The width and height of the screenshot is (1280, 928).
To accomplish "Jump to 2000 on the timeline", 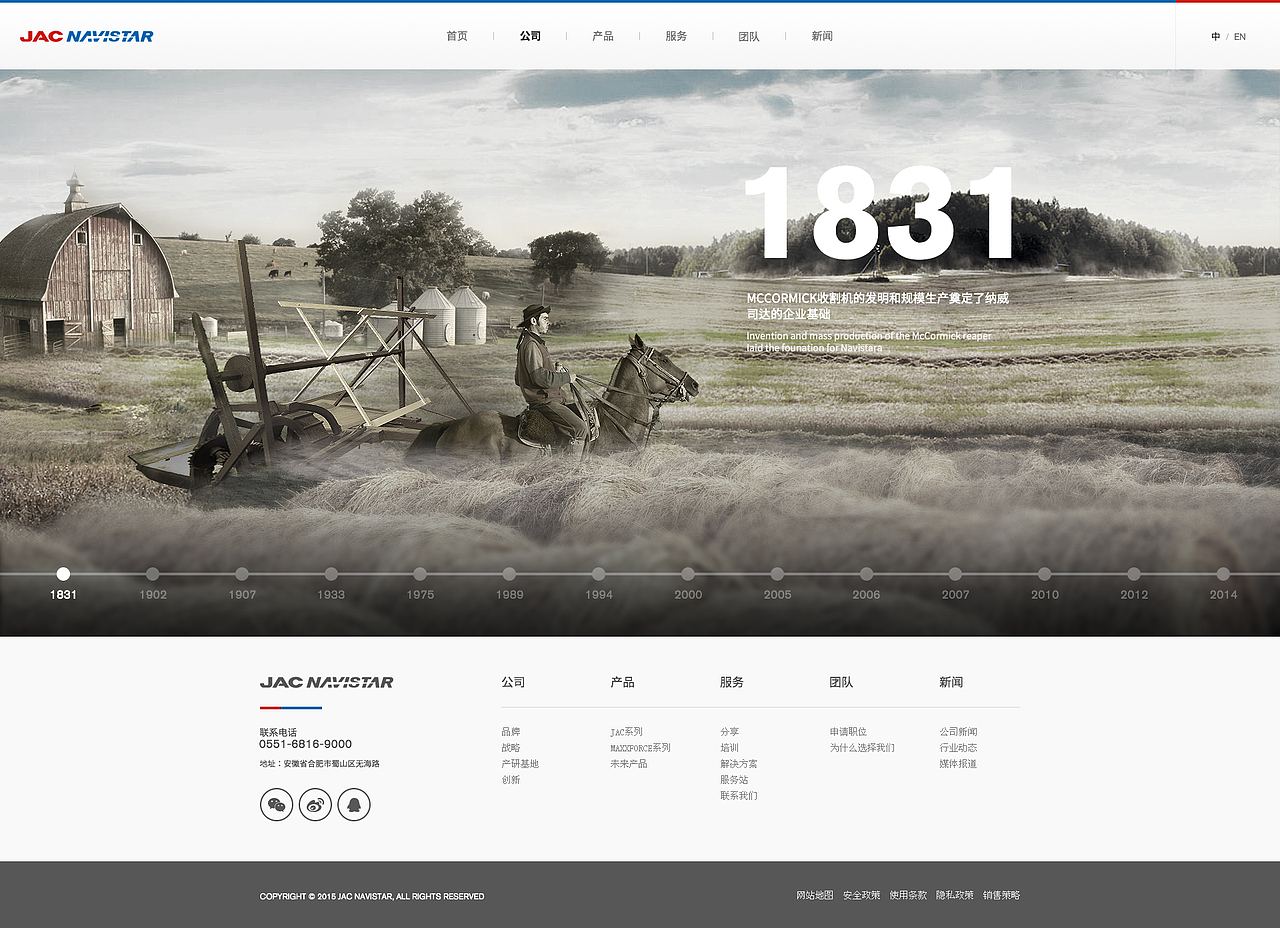I will [688, 574].
